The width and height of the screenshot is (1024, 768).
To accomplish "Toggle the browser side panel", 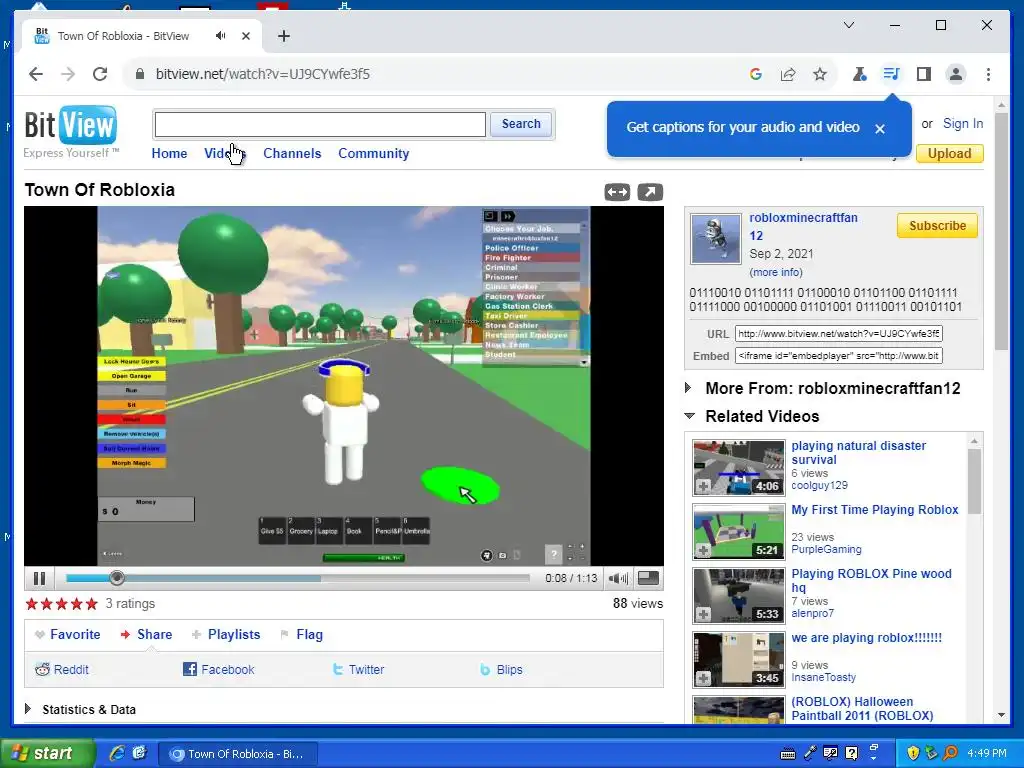I will pos(923,74).
